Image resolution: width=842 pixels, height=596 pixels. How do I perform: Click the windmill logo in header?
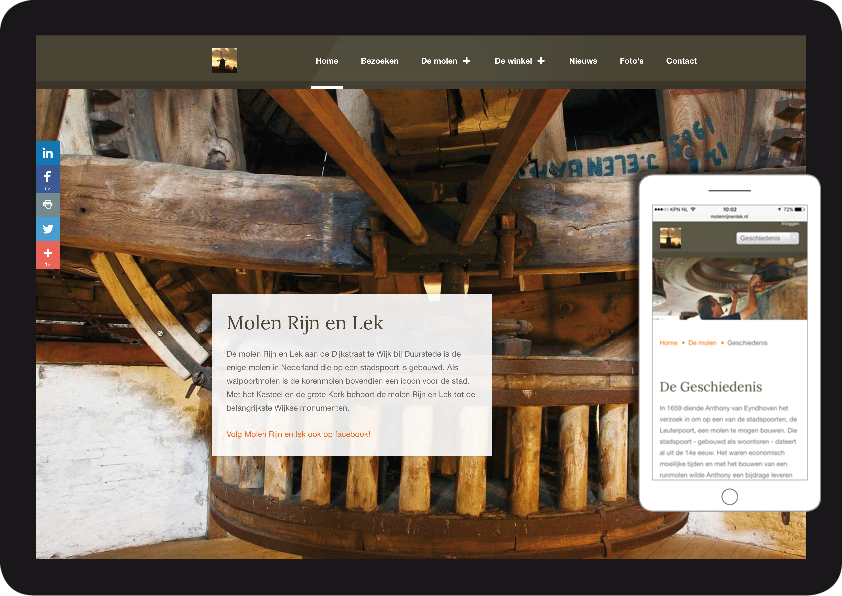(x=224, y=61)
